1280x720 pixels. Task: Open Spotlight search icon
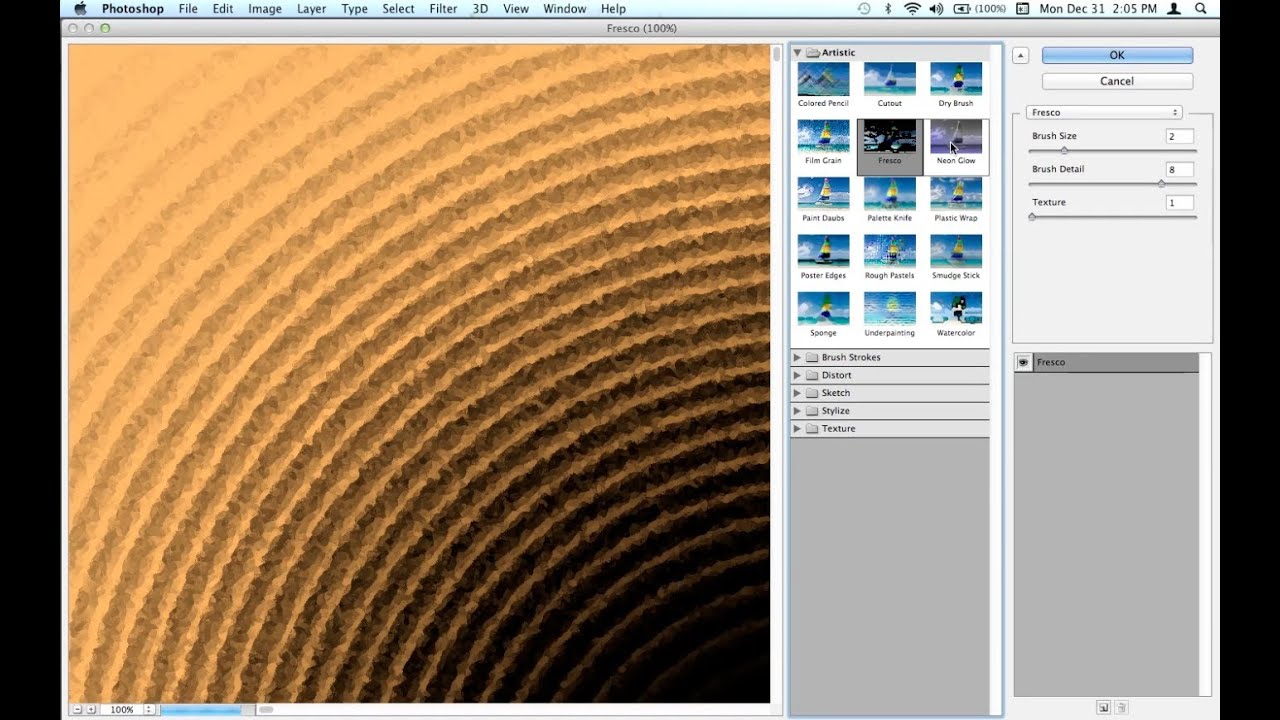[1201, 9]
